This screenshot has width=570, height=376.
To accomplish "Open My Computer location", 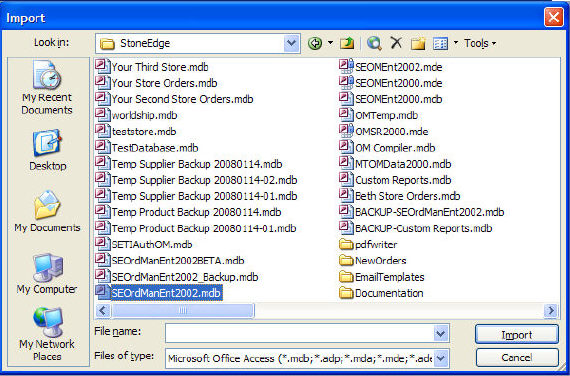I will 47,274.
